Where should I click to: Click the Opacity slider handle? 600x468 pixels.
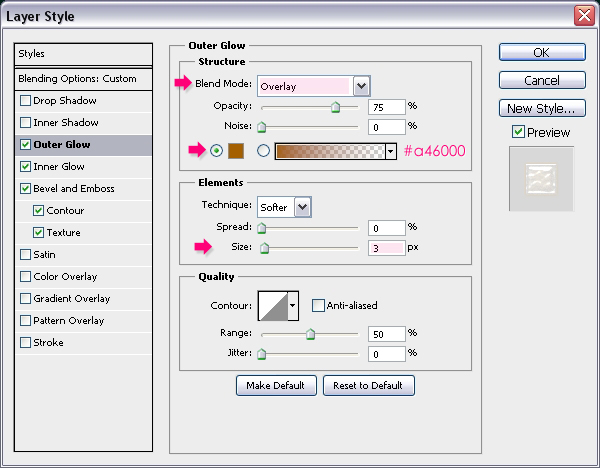[x=335, y=108]
